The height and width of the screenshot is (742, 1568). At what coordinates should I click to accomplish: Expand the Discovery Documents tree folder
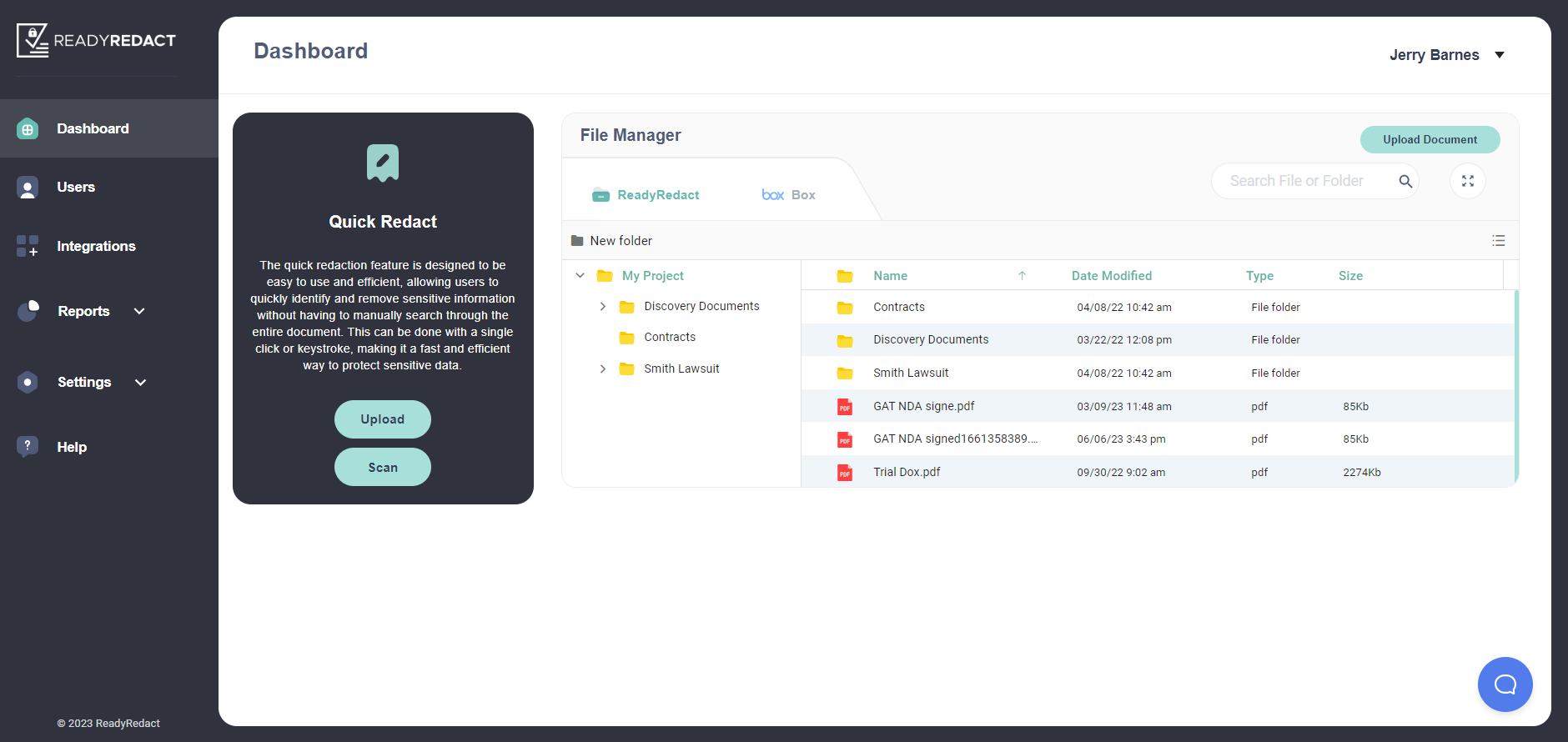603,307
